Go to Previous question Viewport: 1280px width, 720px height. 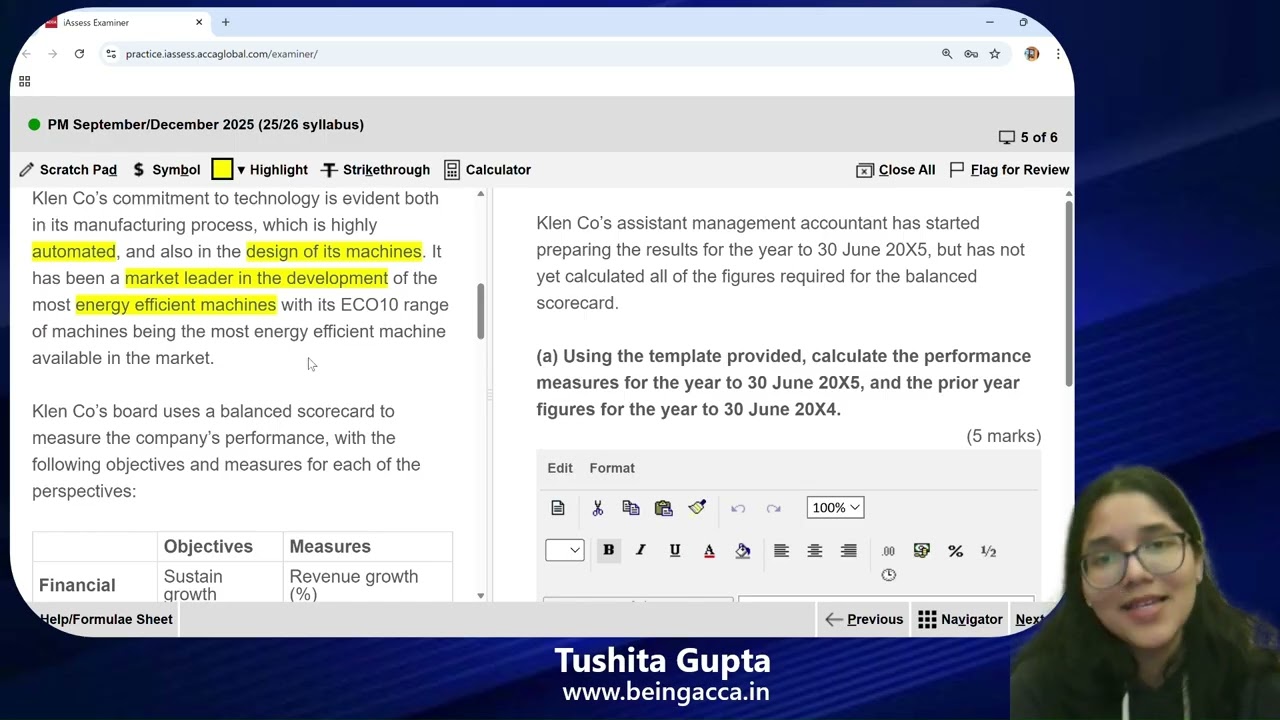pos(864,620)
